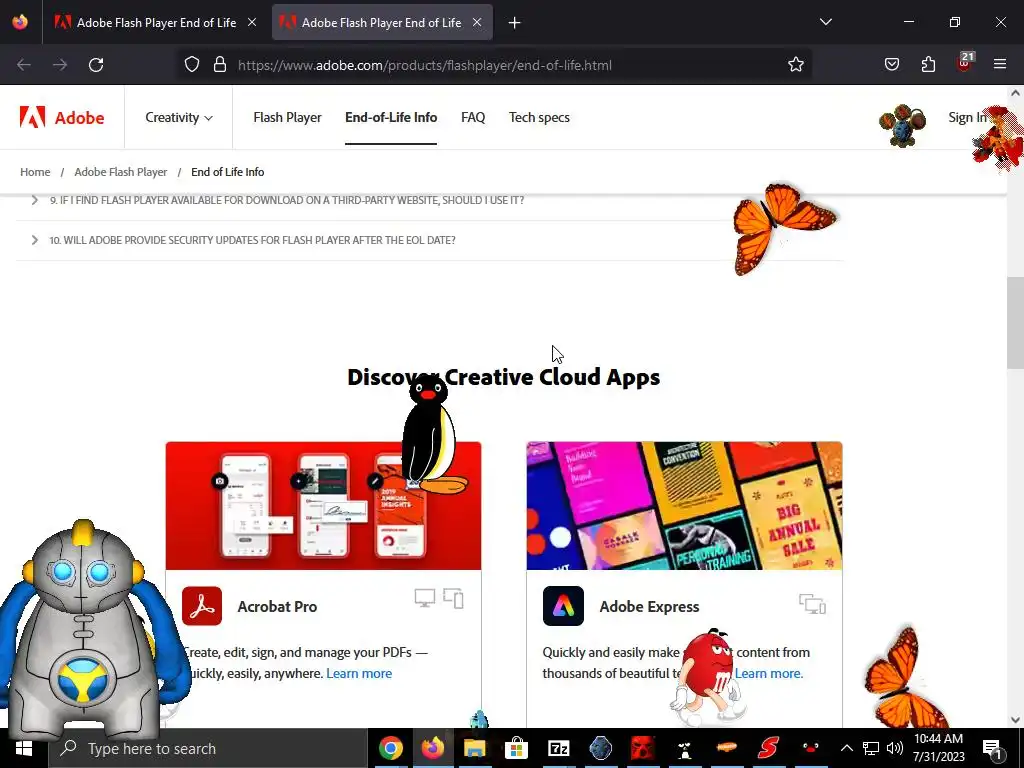Click the Home breadcrumb link
This screenshot has width=1024, height=768.
(x=35, y=172)
